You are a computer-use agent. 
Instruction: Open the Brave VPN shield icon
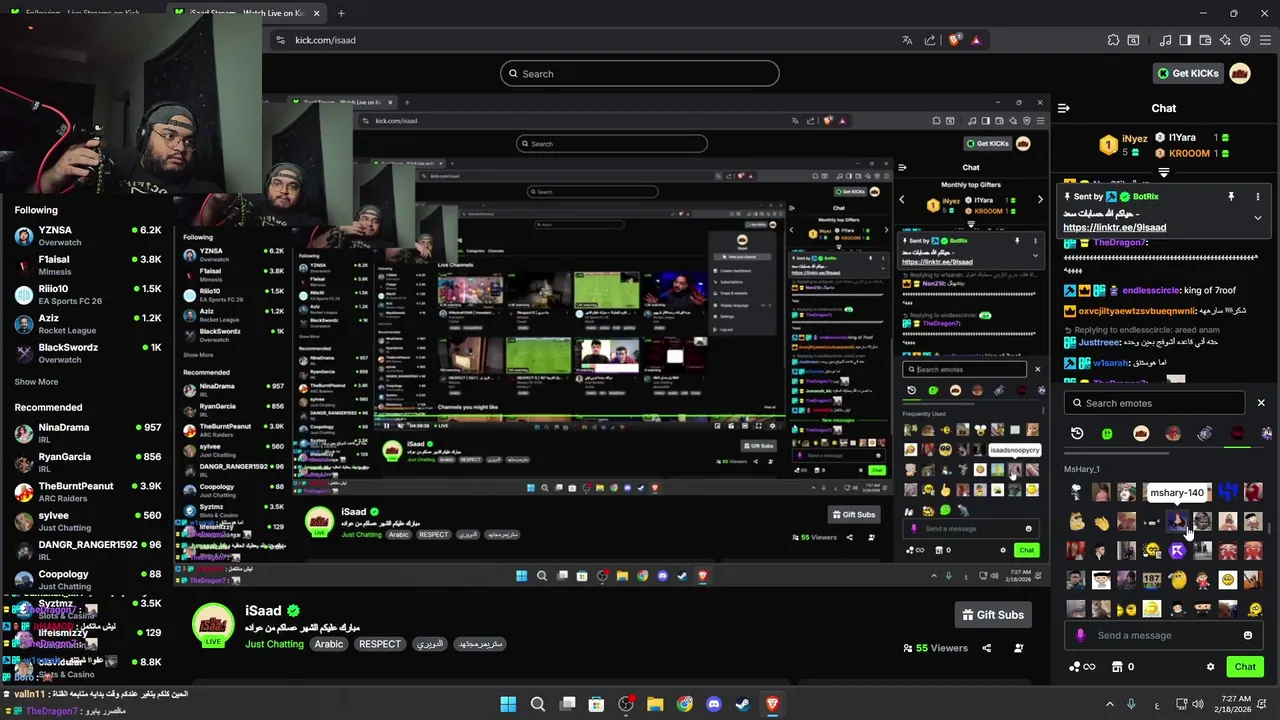tap(1245, 40)
